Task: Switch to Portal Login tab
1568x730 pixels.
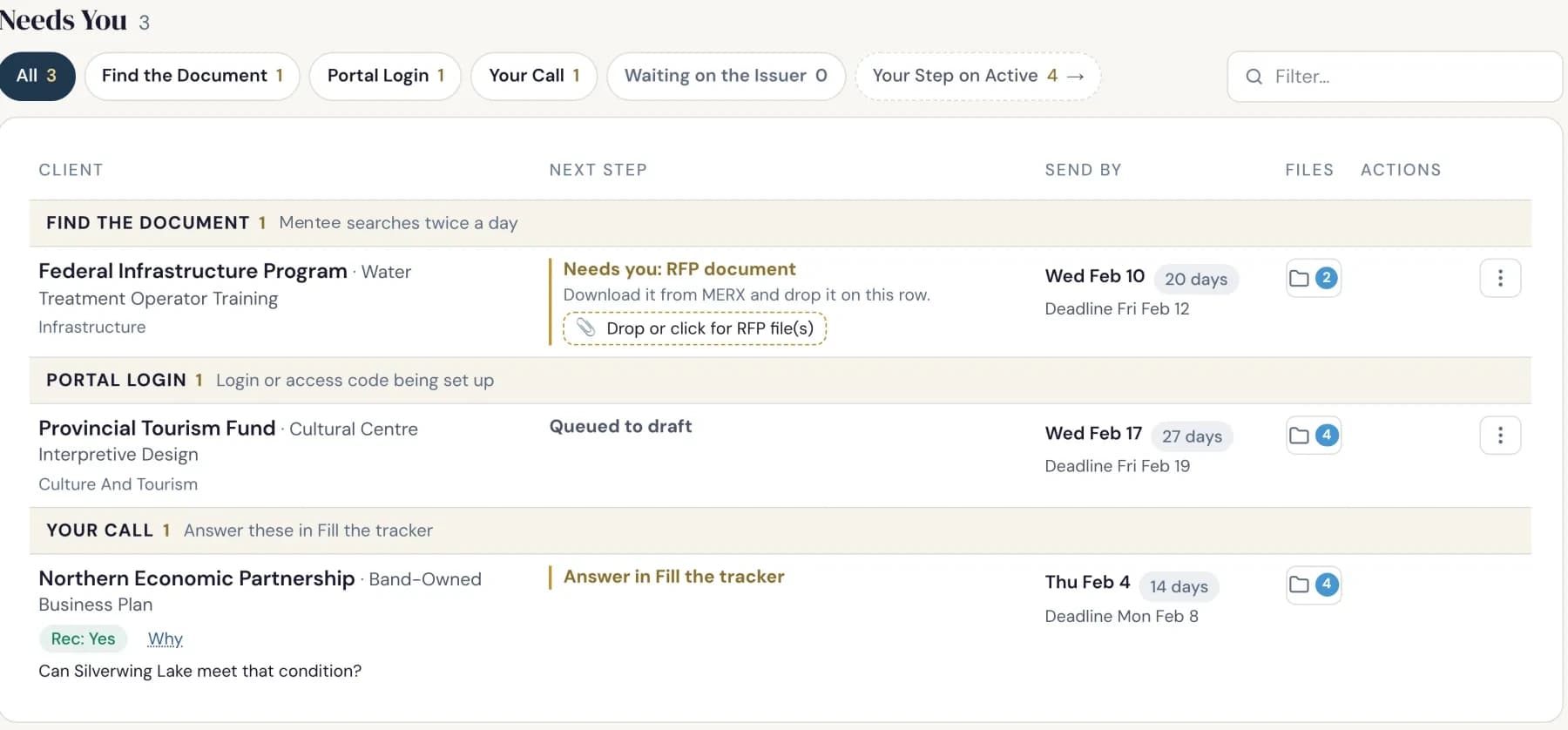Action: (x=385, y=76)
